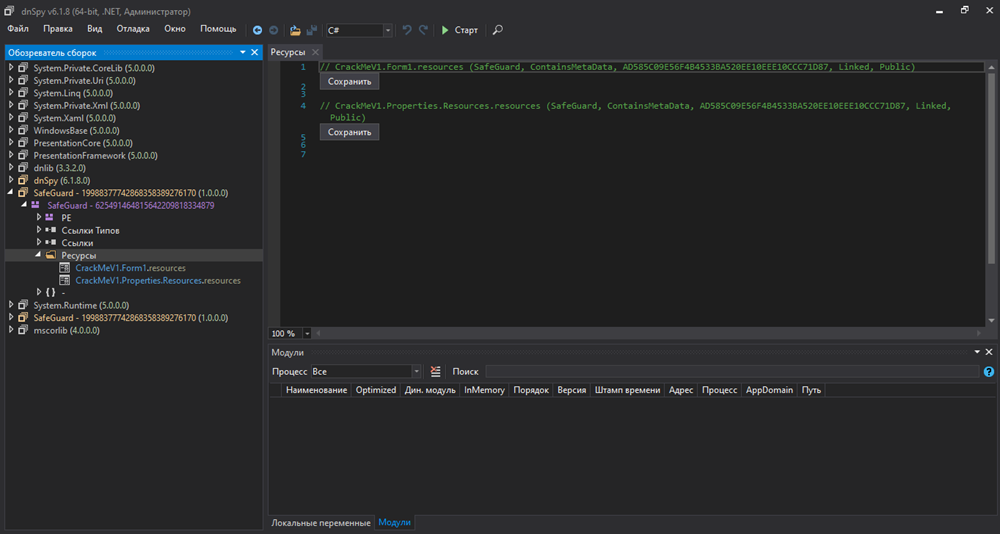The height and width of the screenshot is (534, 1000).
Task: Save Properties.Resources with second Сохранить button
Action: [x=349, y=132]
